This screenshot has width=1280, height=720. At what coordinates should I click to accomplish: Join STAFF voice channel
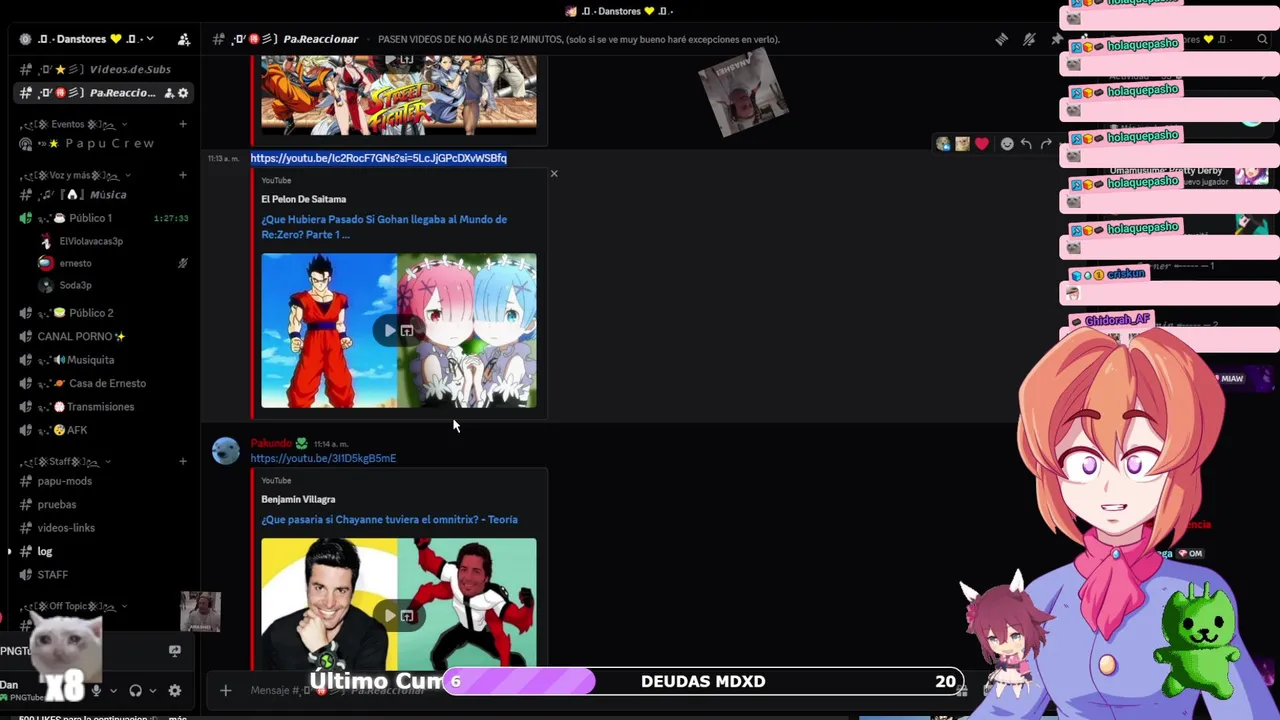(105, 575)
